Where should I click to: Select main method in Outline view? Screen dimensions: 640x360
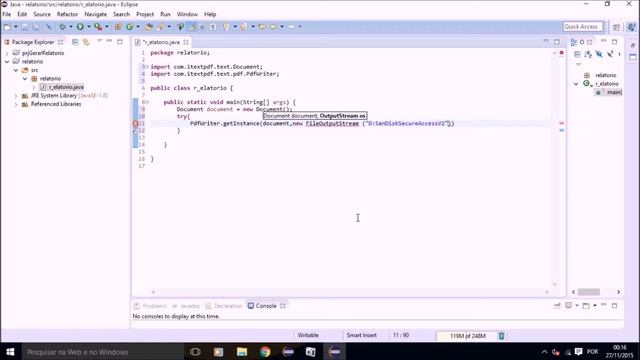coord(609,92)
